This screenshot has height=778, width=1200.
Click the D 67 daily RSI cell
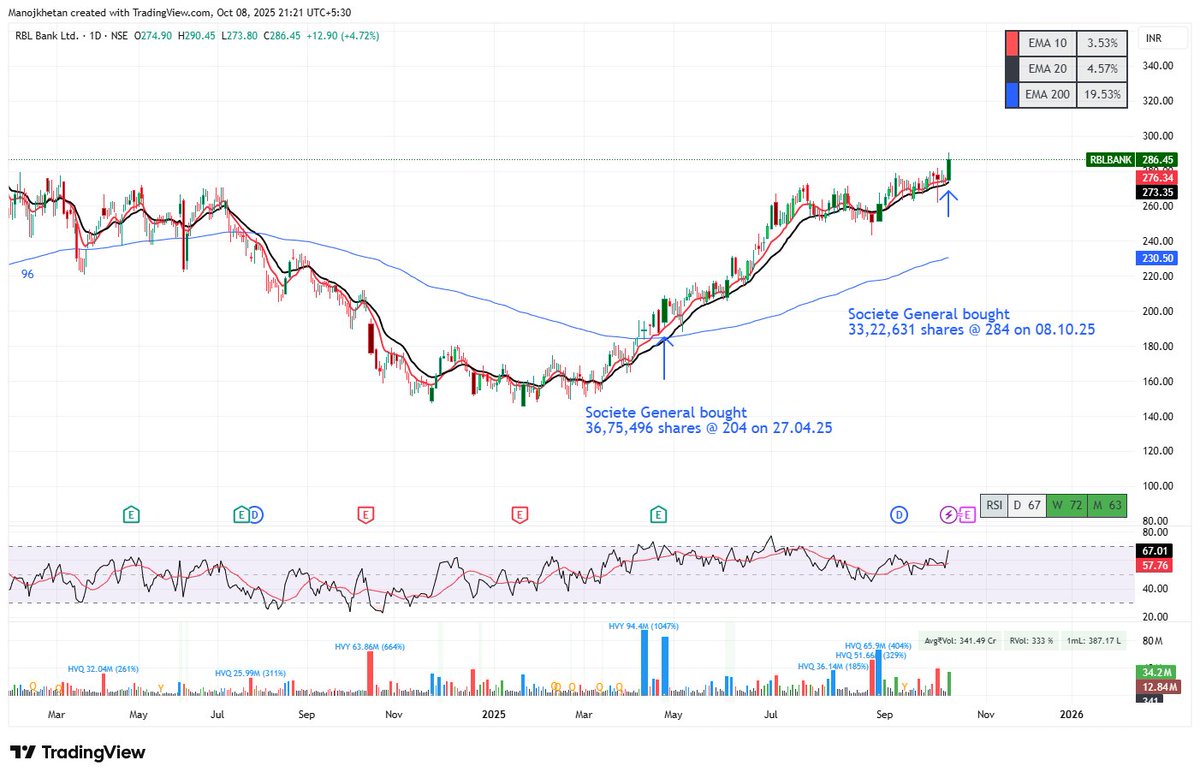click(x=1026, y=505)
